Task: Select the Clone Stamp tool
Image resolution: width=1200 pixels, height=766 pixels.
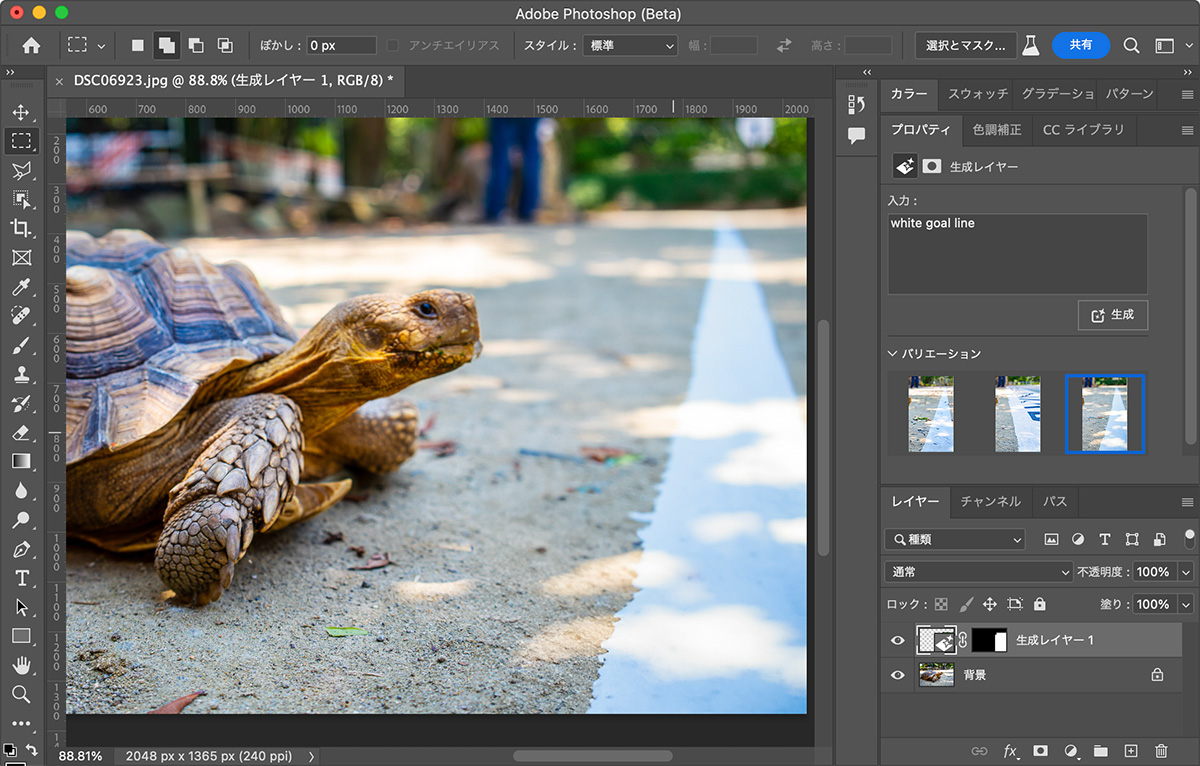Action: coord(22,374)
